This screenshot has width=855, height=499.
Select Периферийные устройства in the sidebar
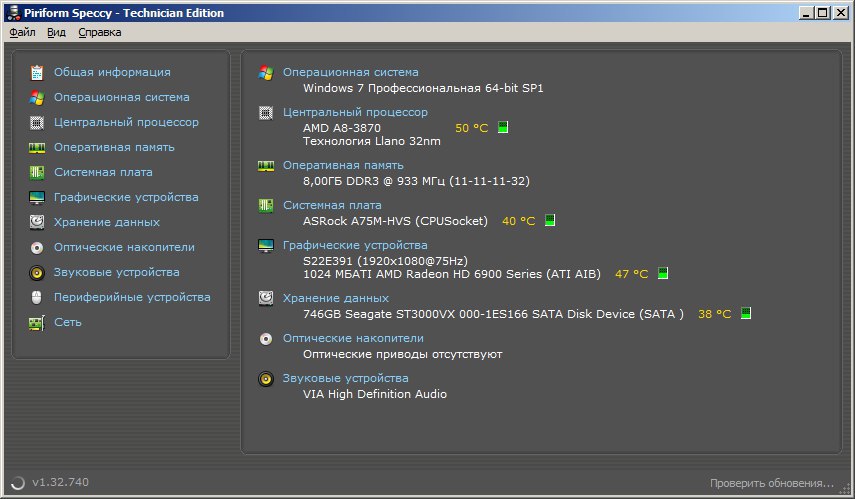click(x=132, y=298)
